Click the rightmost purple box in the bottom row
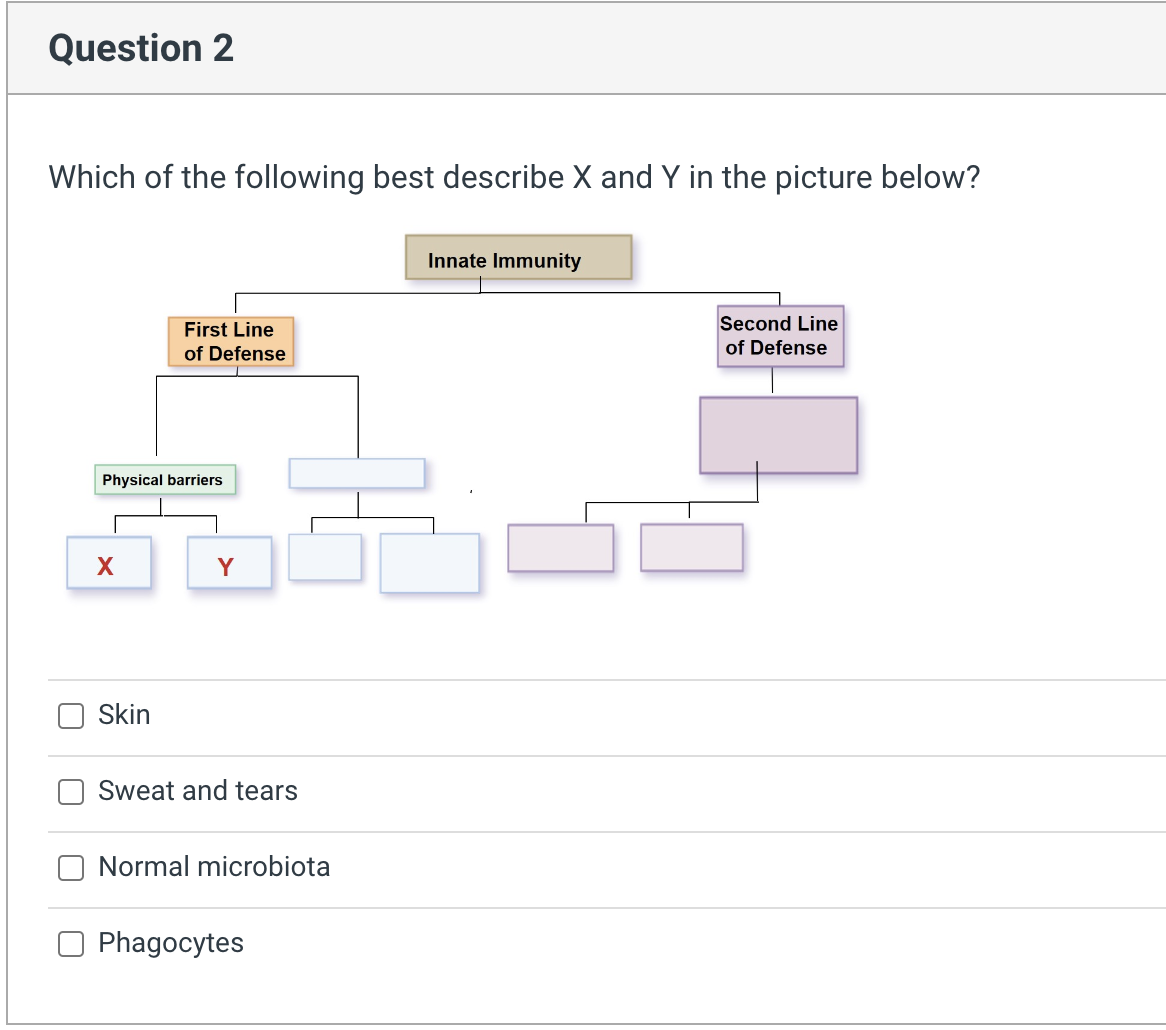The width and height of the screenshot is (1166, 1030). [x=691, y=547]
